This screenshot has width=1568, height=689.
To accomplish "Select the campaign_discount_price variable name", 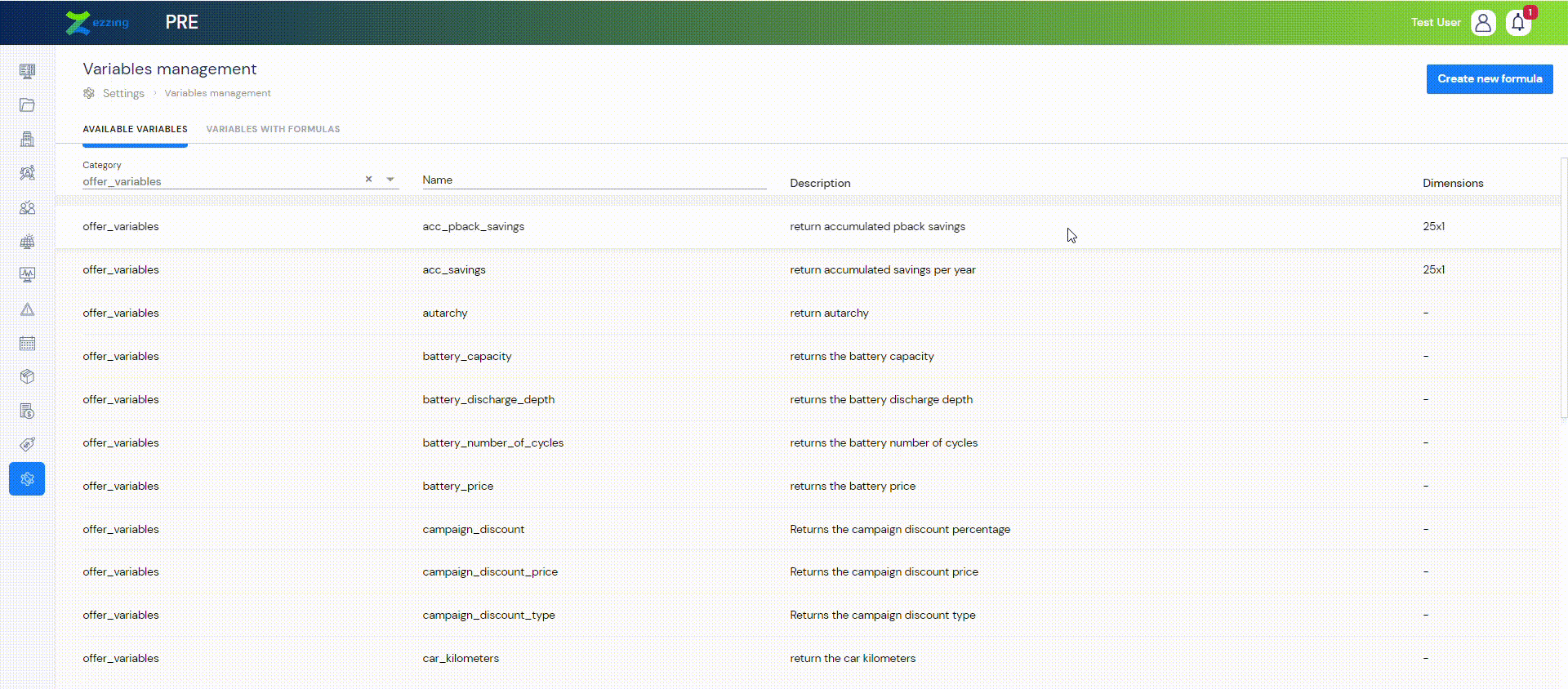I will coord(490,571).
